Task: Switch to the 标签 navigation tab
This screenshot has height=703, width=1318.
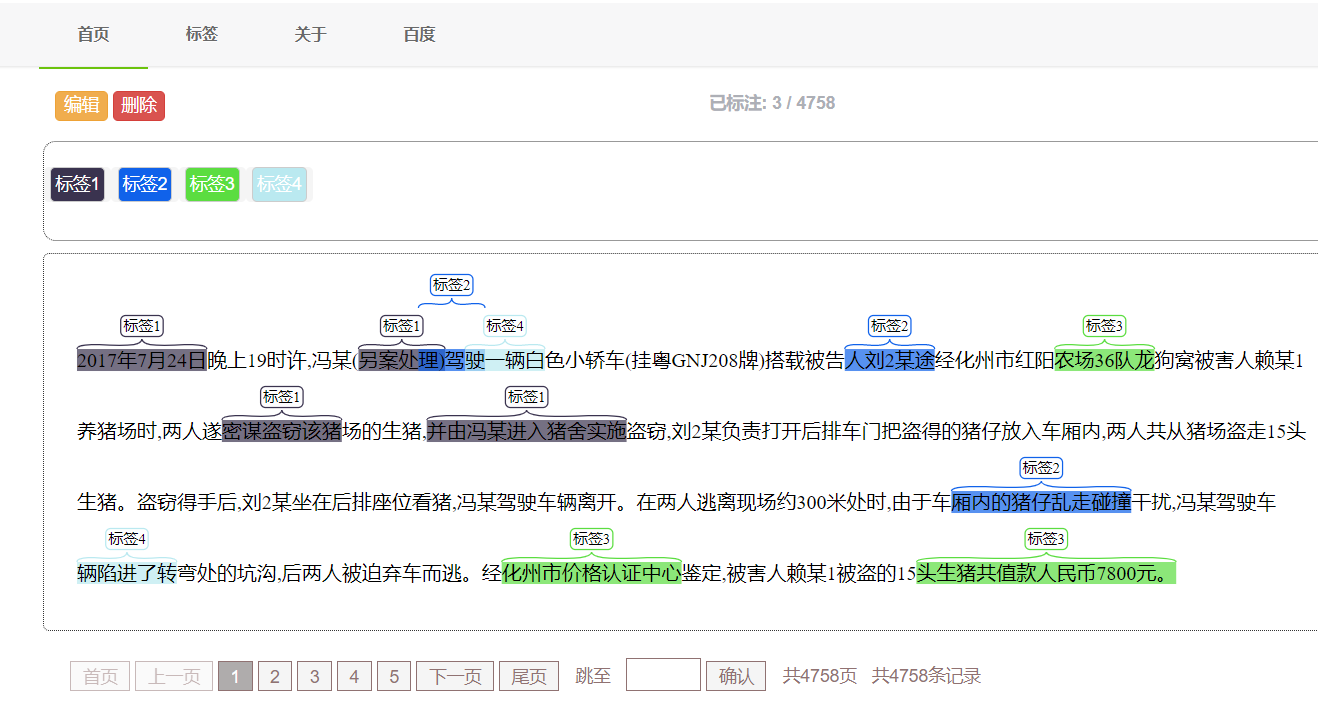Action: coord(201,34)
